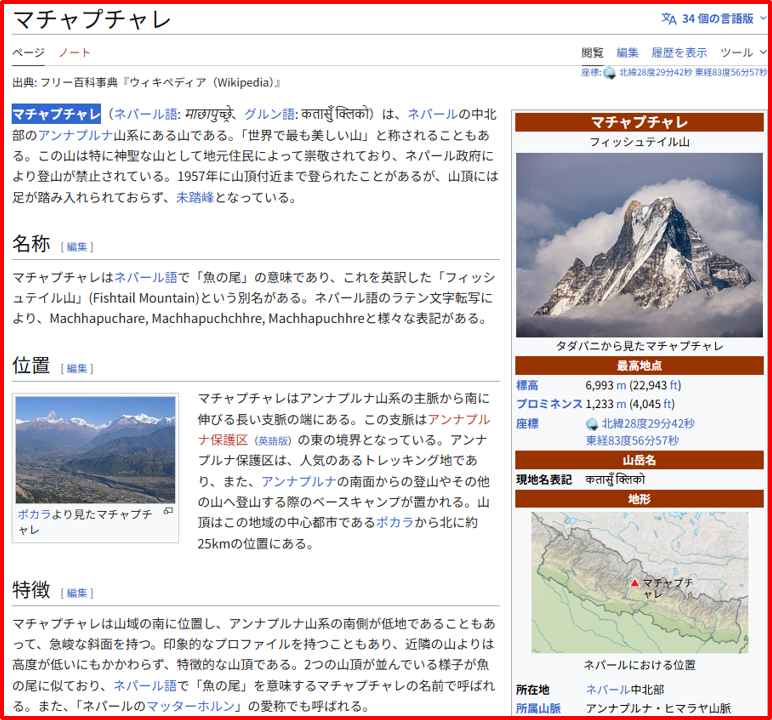Expand the ツール menu
Screen dimensions: 772x720
[x=743, y=53]
